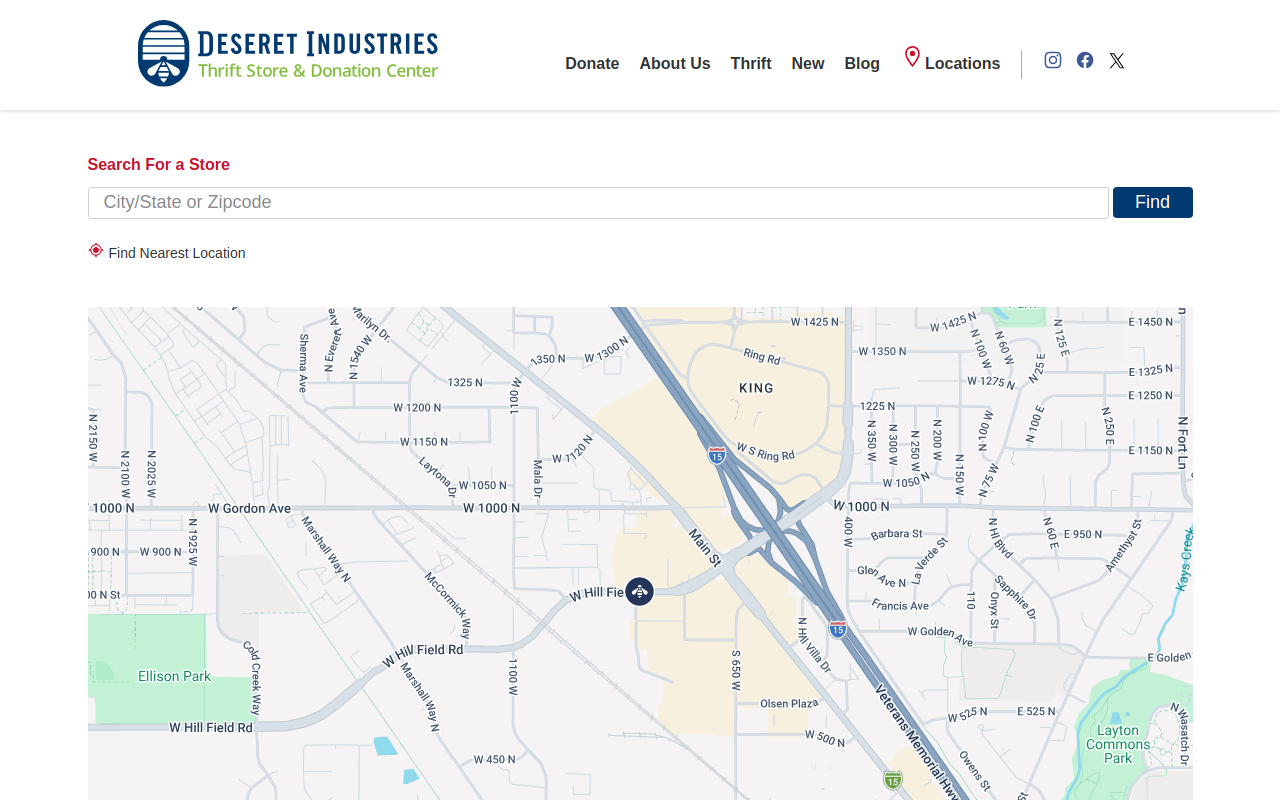This screenshot has width=1280, height=800.
Task: Click the I-15 shield near W S Ring Rd
Action: coord(716,455)
